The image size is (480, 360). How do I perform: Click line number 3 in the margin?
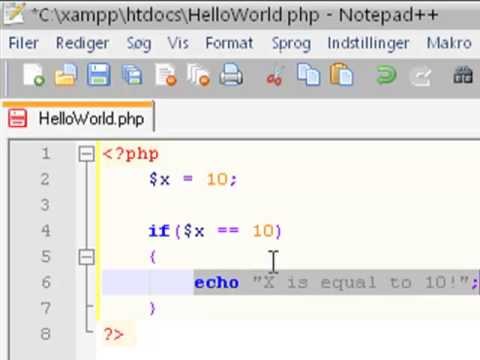click(x=45, y=205)
